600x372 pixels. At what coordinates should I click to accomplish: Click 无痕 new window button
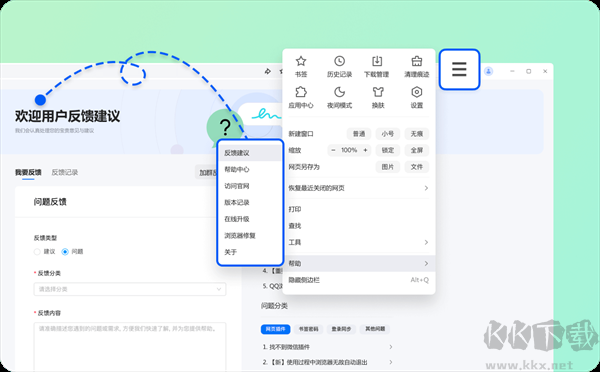tap(417, 134)
